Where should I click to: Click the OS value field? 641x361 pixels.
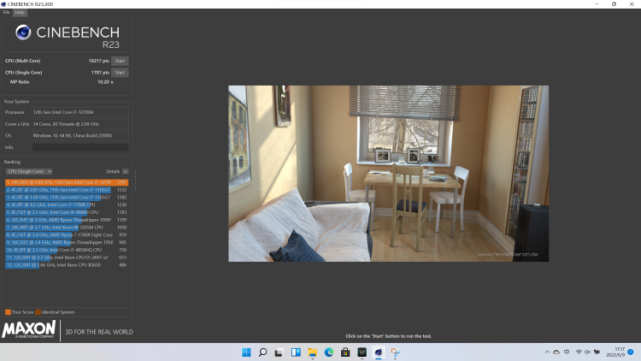[80, 135]
